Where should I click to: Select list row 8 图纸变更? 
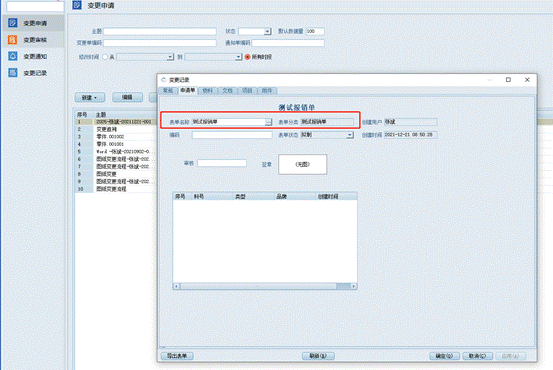tap(115, 174)
